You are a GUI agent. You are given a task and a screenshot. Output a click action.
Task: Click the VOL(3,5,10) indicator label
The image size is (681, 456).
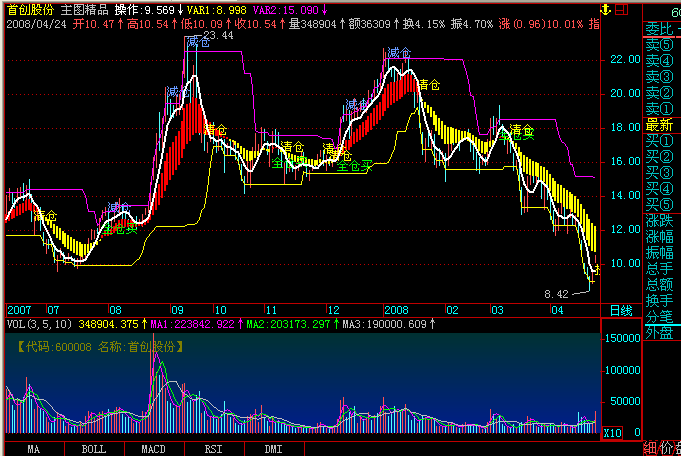(39, 324)
